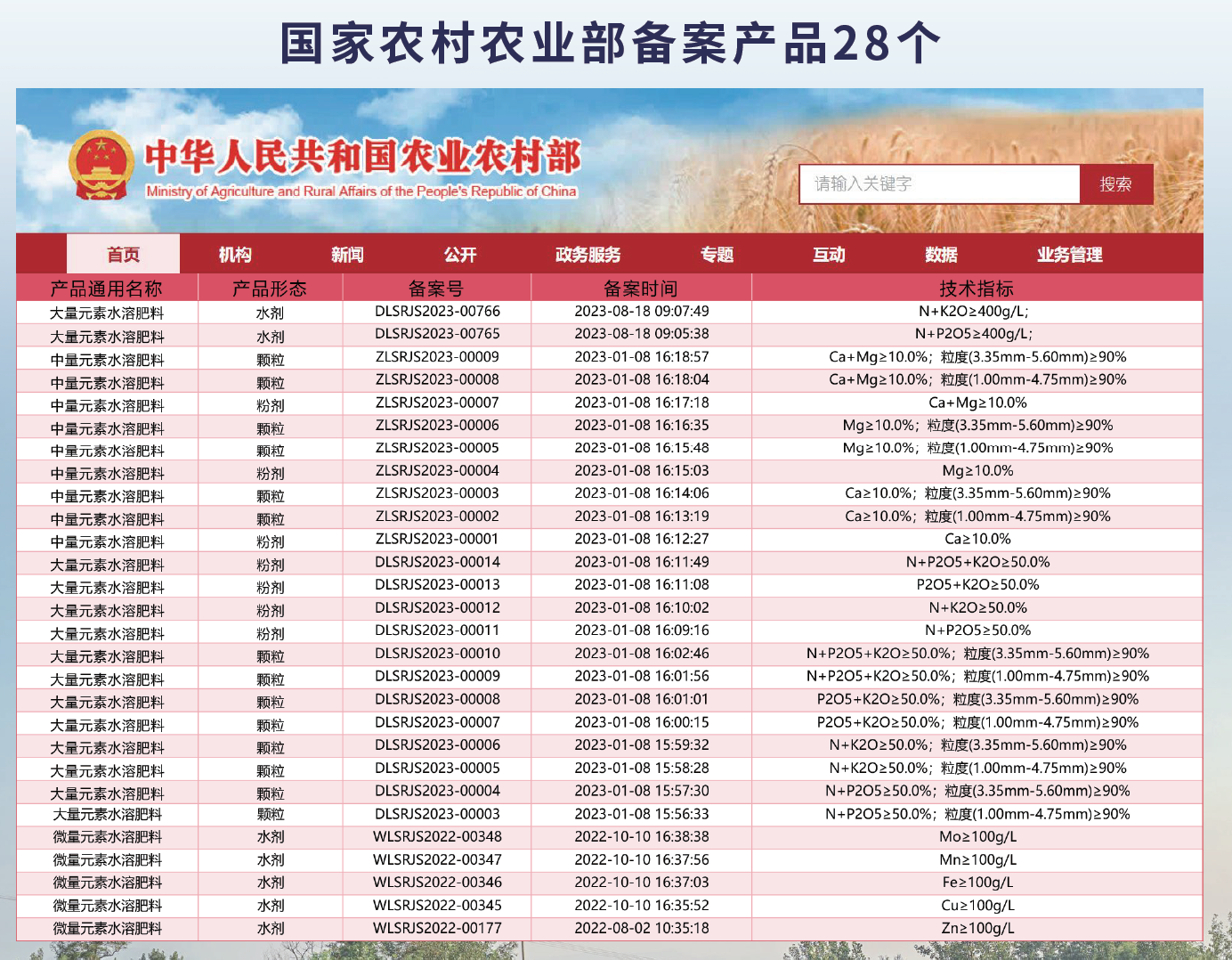Select record number DLSRJS2023-00014
The height and width of the screenshot is (960, 1232).
tap(437, 561)
